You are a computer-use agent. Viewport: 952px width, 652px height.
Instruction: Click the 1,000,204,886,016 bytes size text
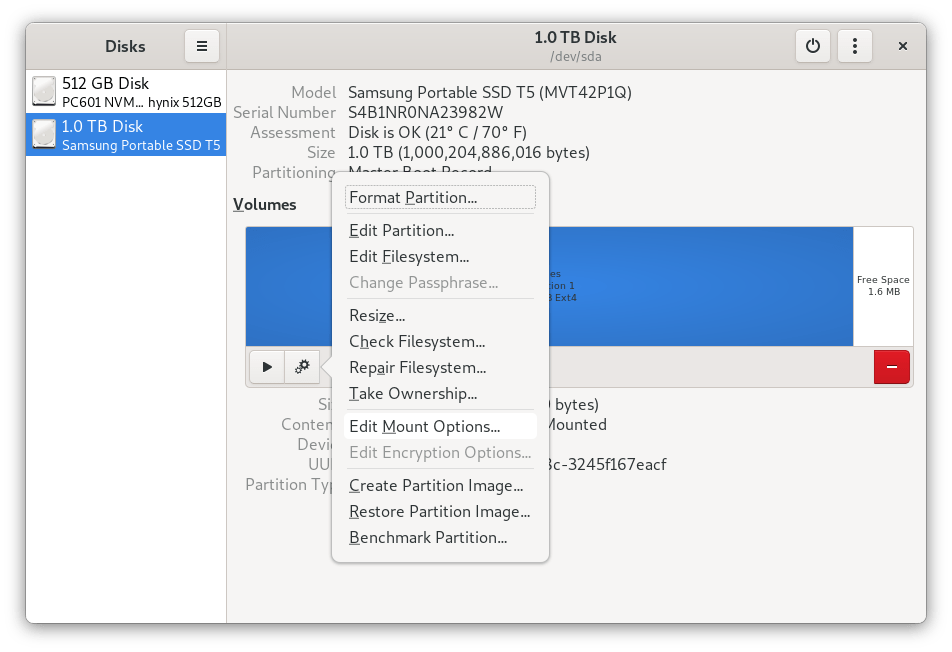pyautogui.click(x=468, y=153)
